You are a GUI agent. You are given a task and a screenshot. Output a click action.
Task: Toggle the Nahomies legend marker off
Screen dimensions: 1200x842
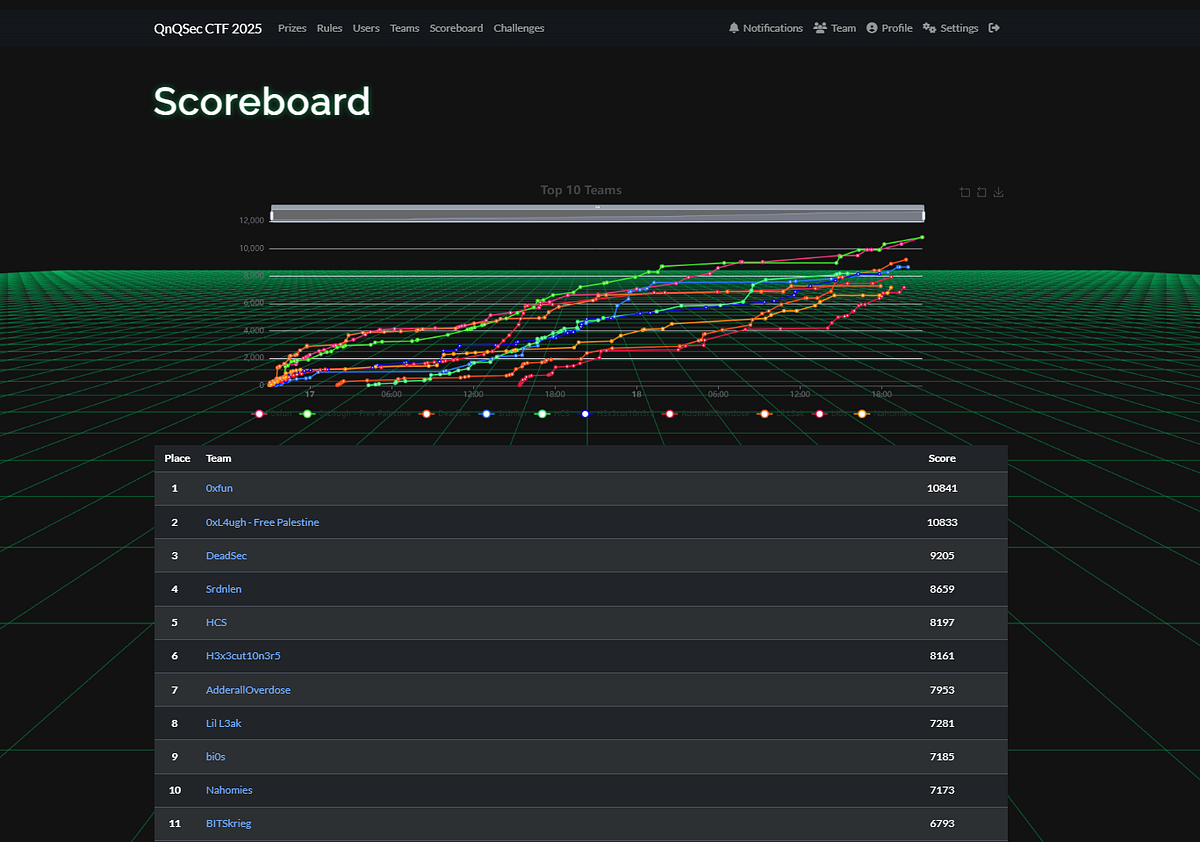[862, 413]
